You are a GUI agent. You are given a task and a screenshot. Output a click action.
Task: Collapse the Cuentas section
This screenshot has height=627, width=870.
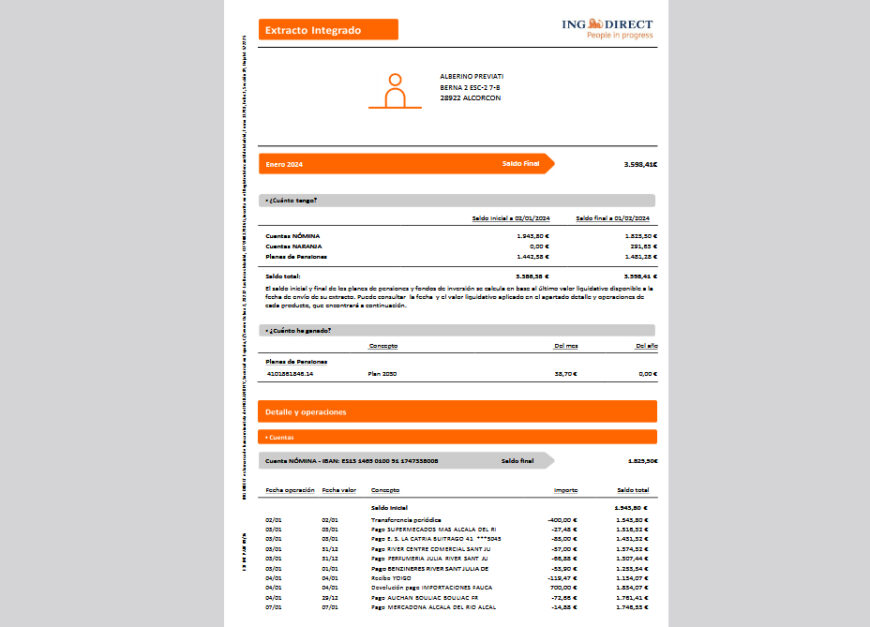click(x=281, y=437)
